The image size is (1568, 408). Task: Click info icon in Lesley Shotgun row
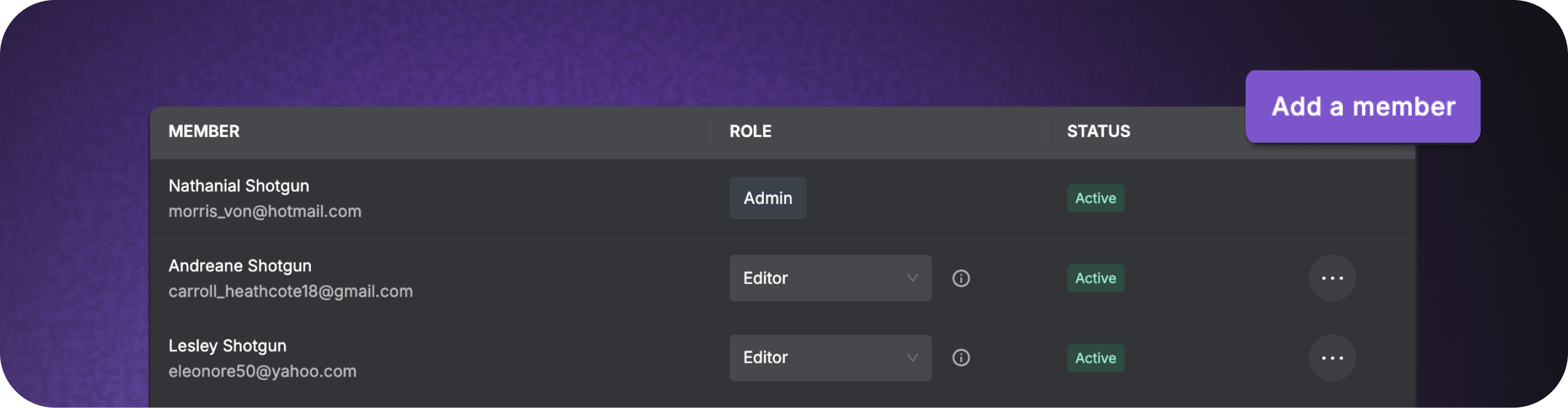pos(961,357)
